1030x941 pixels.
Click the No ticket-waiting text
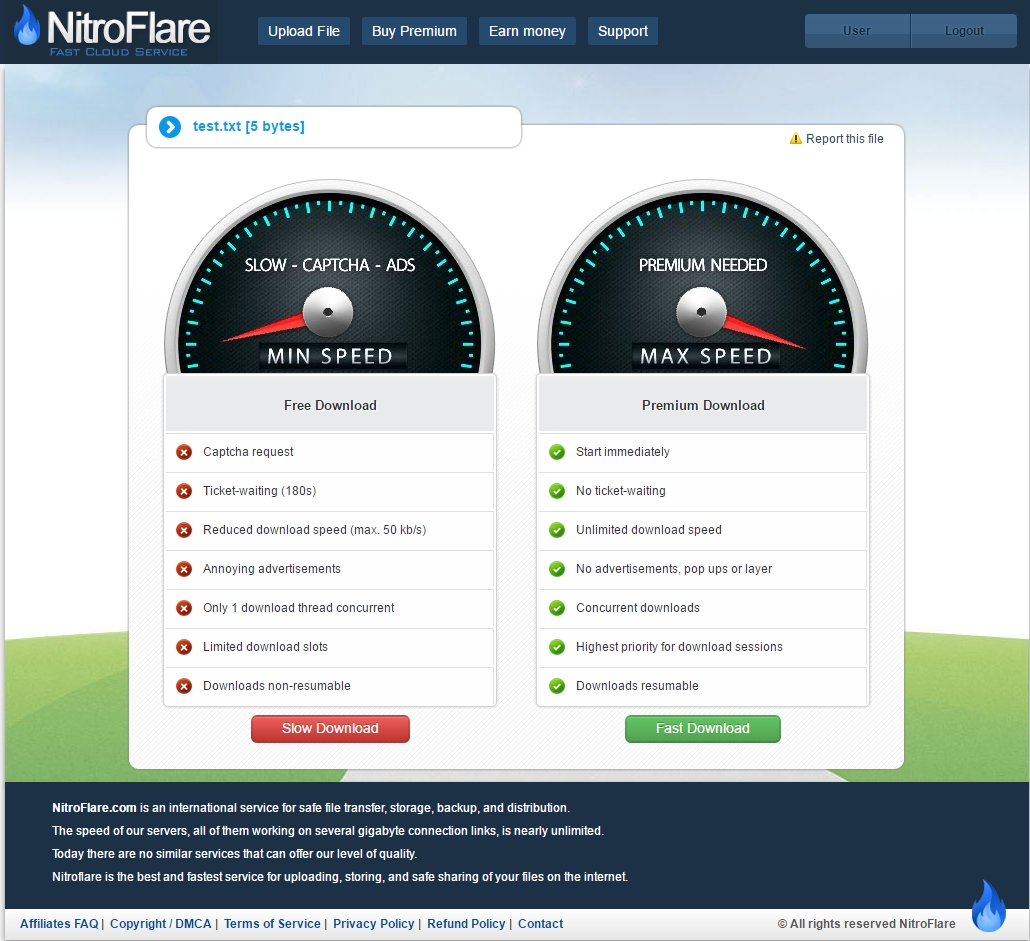(621, 491)
